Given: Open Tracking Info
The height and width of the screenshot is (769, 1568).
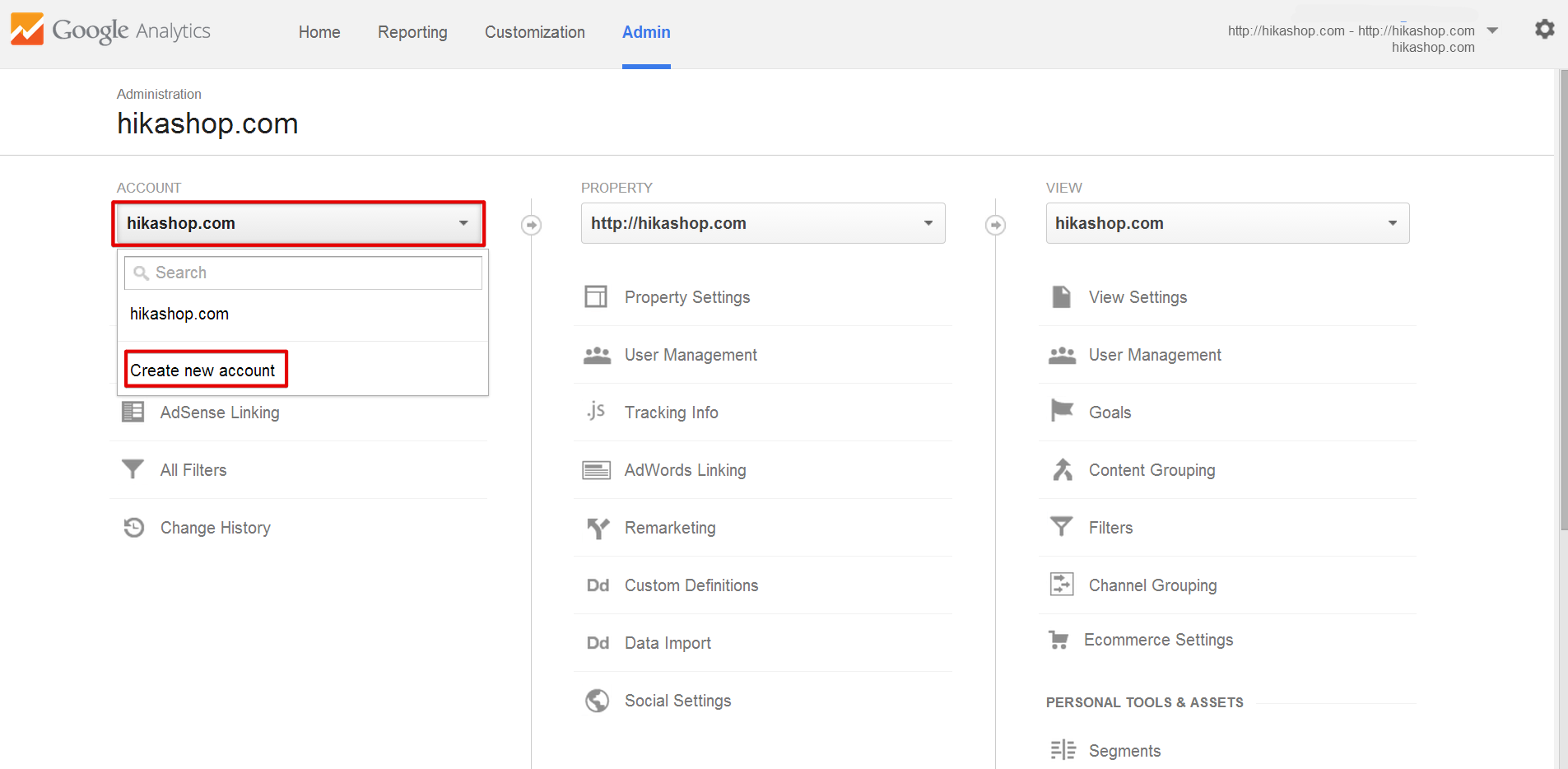Looking at the screenshot, I should (x=672, y=412).
